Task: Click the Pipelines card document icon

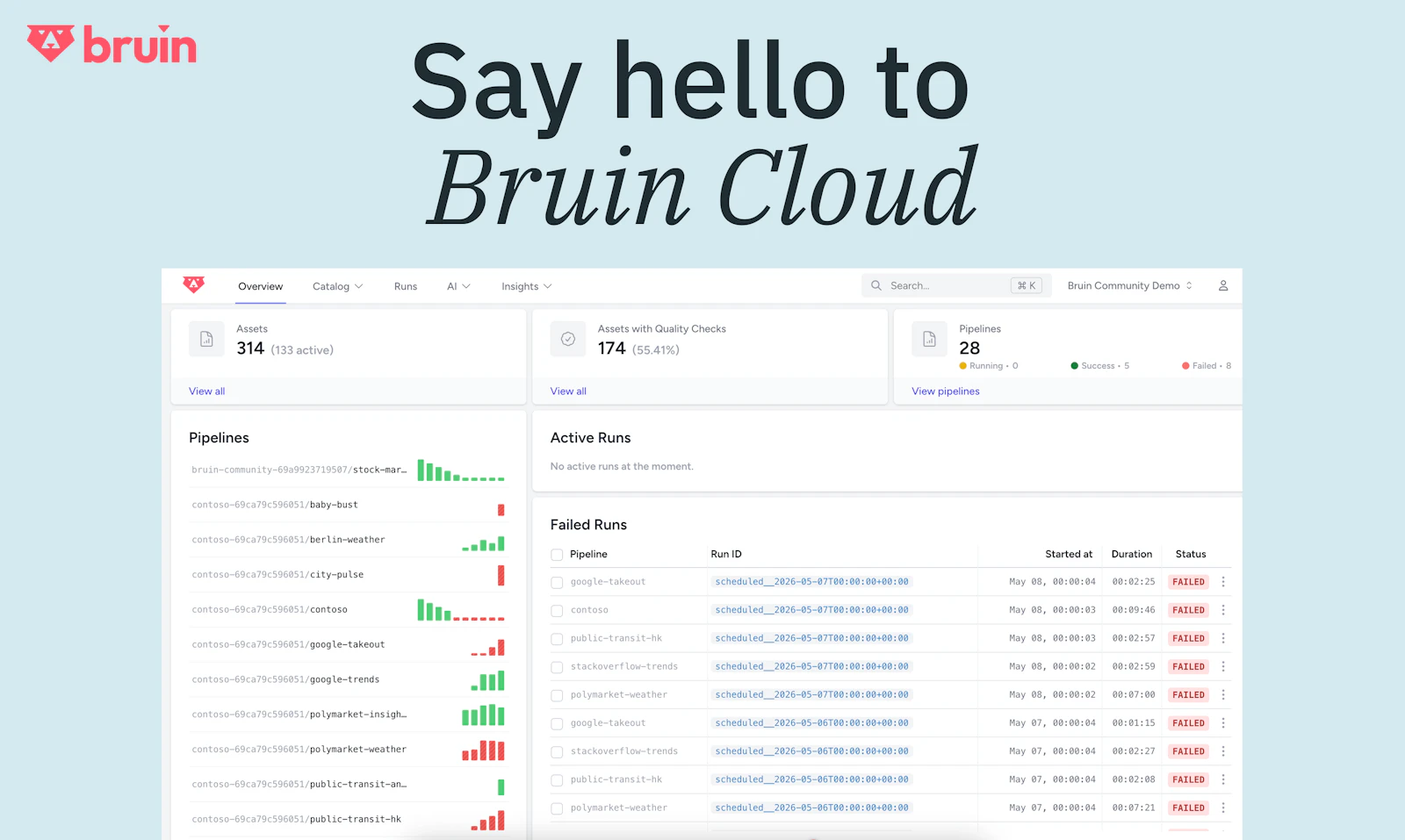Action: click(929, 339)
